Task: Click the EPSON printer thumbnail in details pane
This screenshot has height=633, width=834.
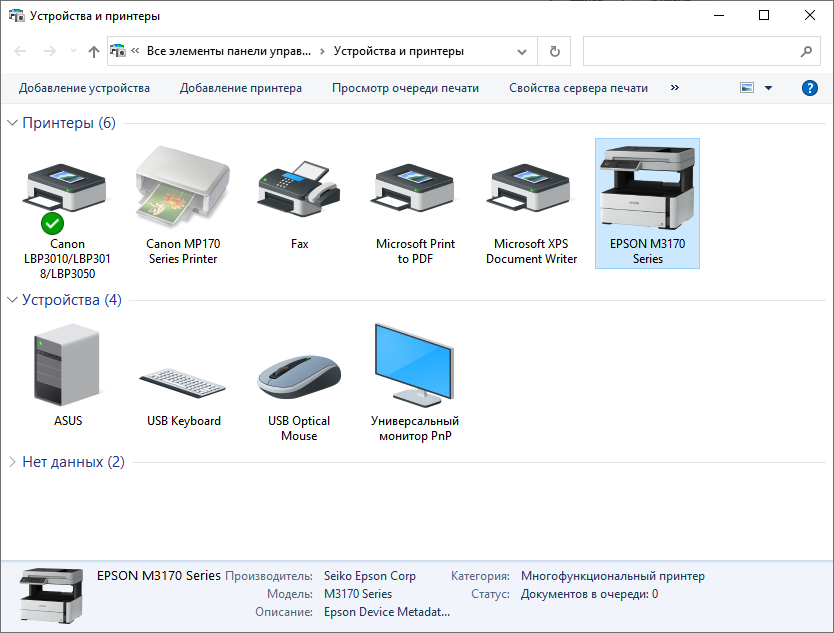Action: click(x=52, y=595)
